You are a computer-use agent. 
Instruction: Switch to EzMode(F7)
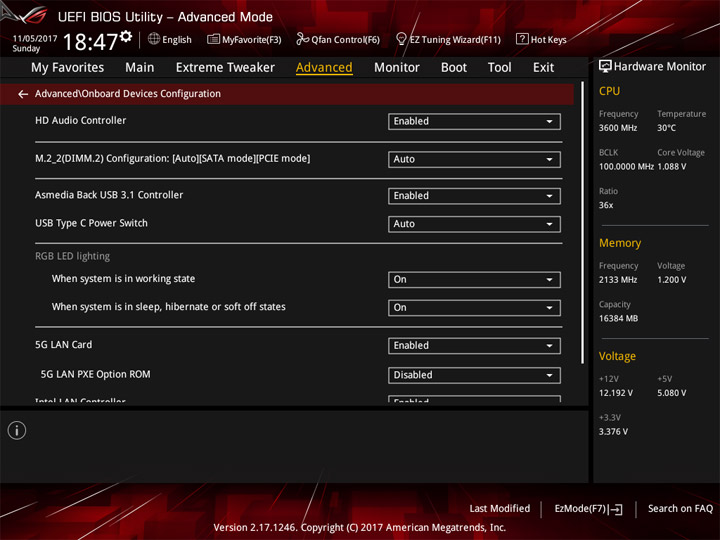point(588,509)
